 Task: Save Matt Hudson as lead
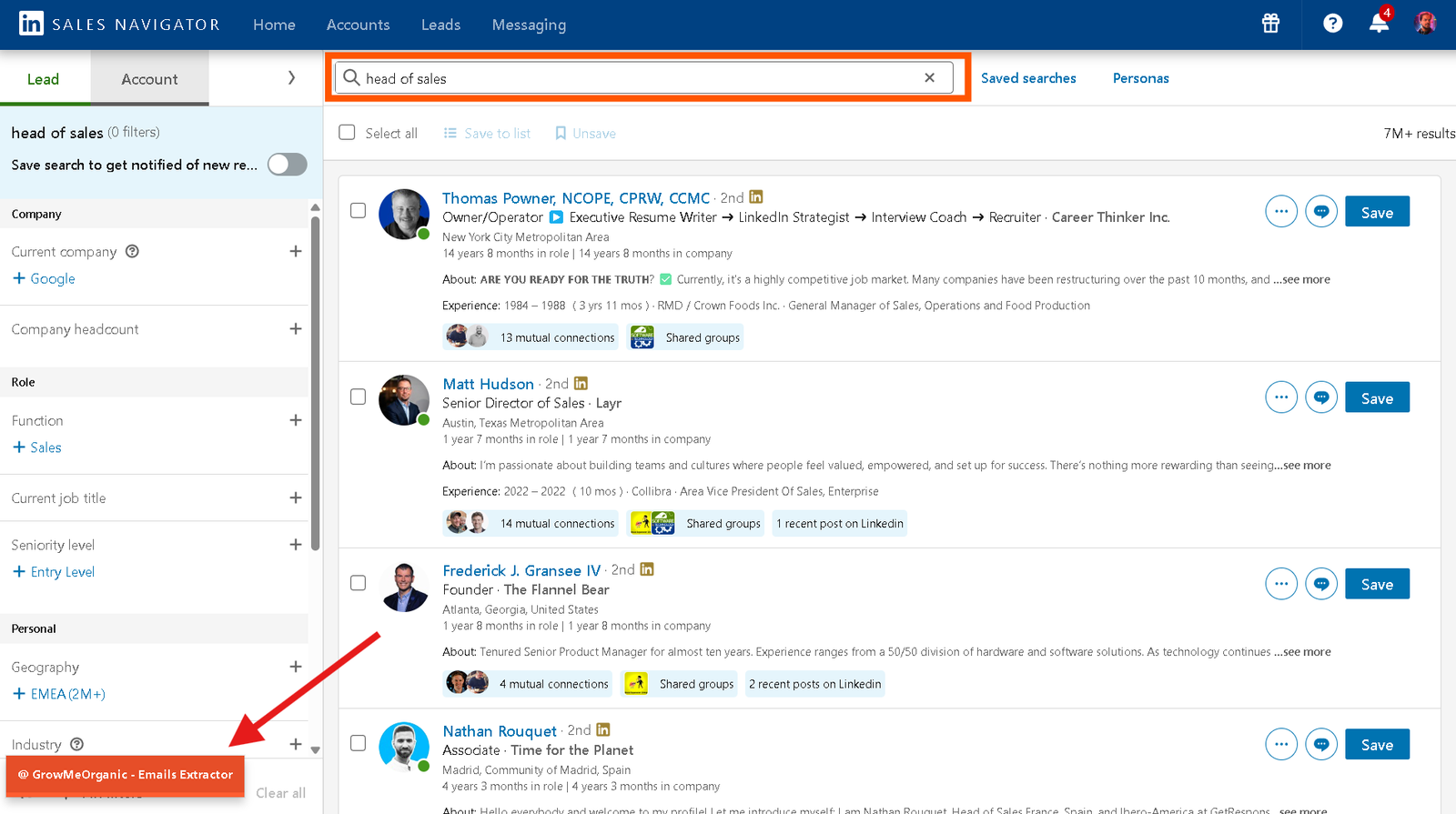1377,397
